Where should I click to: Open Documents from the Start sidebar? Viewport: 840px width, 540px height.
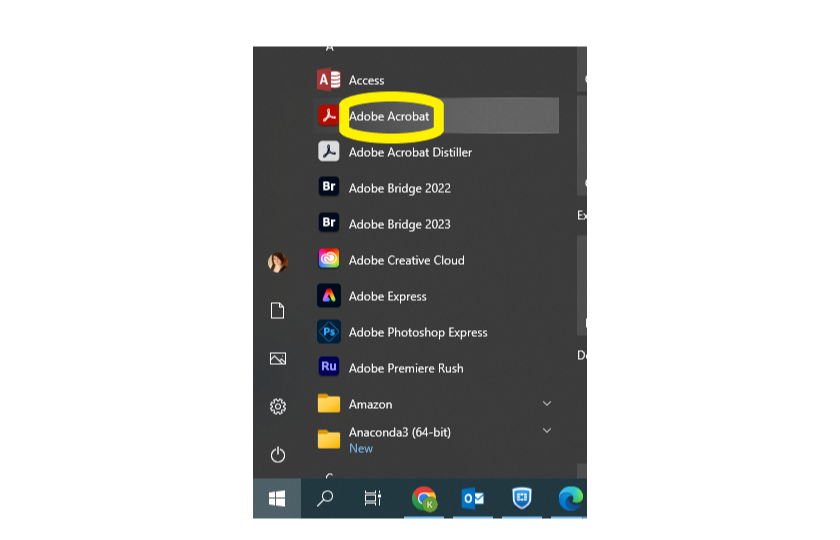pyautogui.click(x=278, y=311)
